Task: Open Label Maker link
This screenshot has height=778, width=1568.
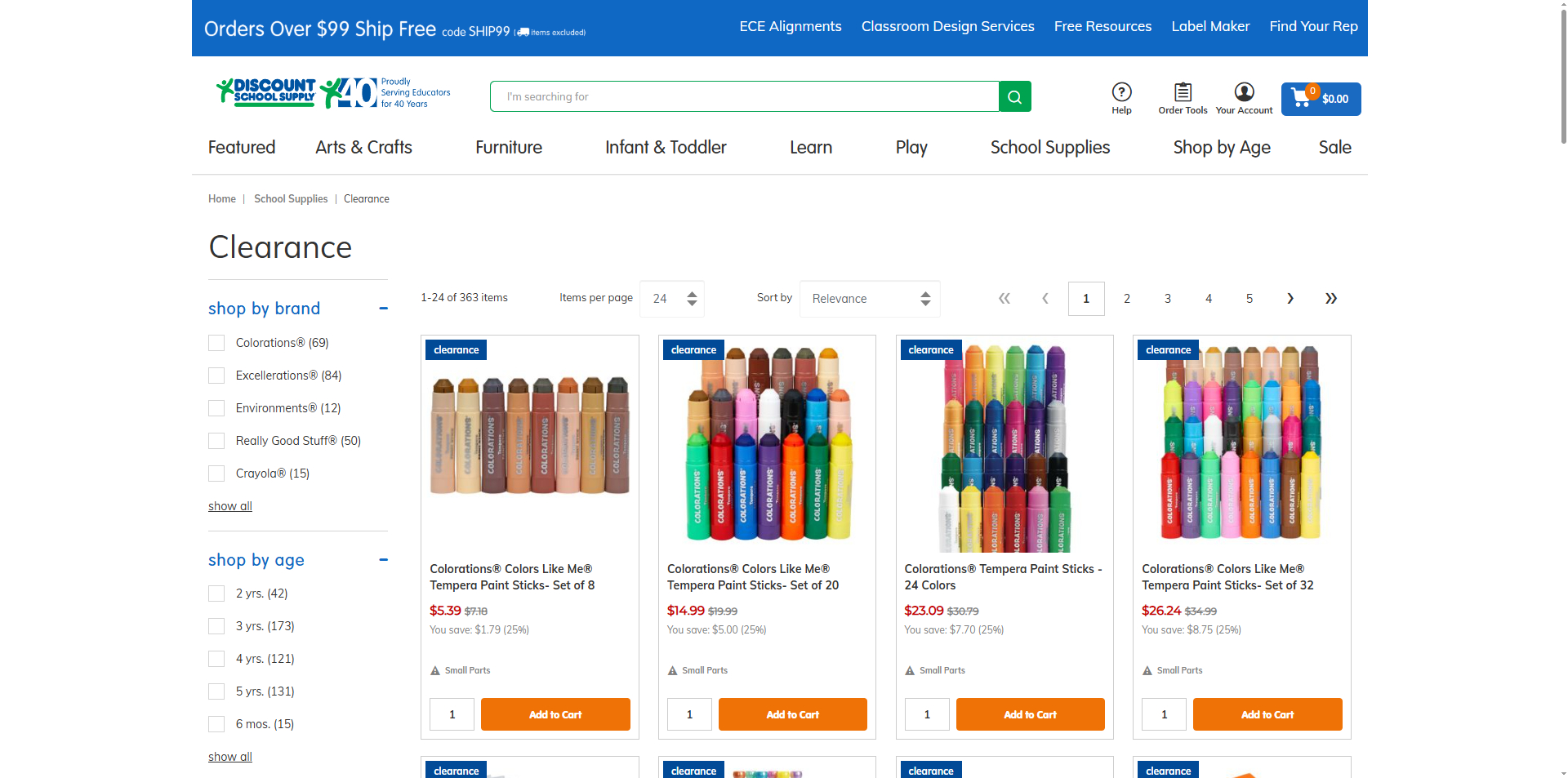Action: pos(1210,26)
